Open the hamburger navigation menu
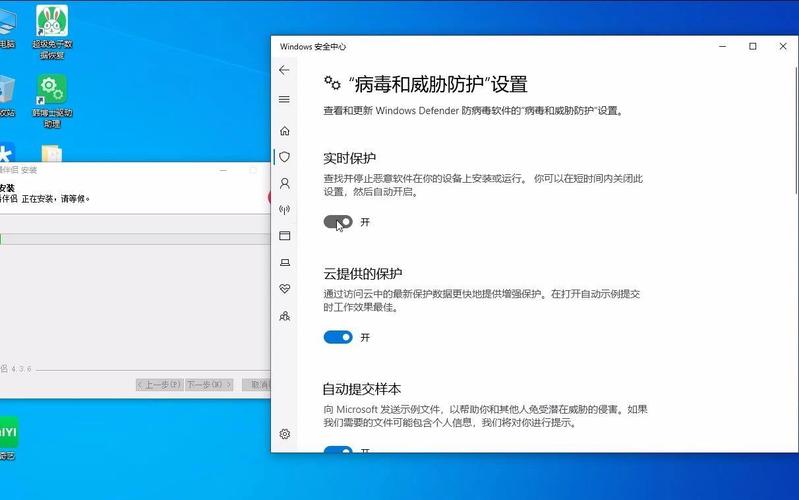This screenshot has width=799, height=500. pyautogui.click(x=284, y=99)
